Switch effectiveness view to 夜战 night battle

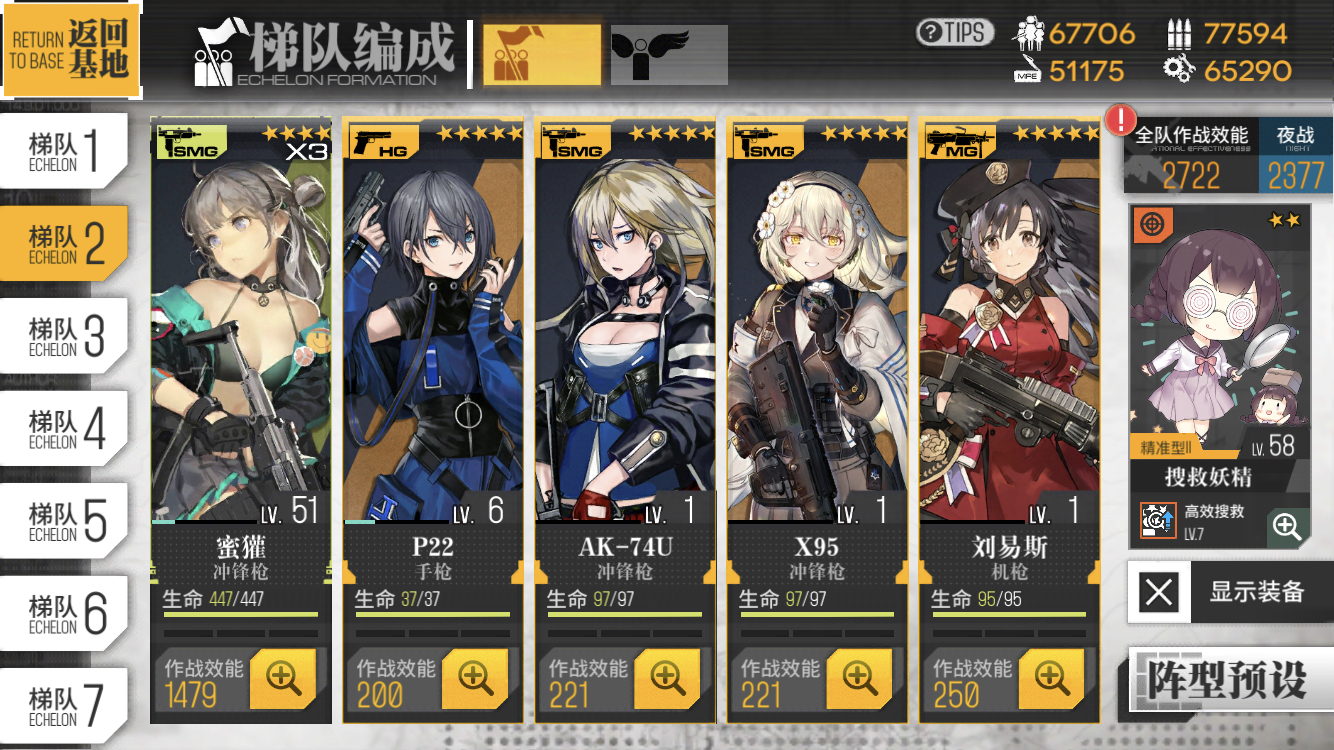(1296, 157)
